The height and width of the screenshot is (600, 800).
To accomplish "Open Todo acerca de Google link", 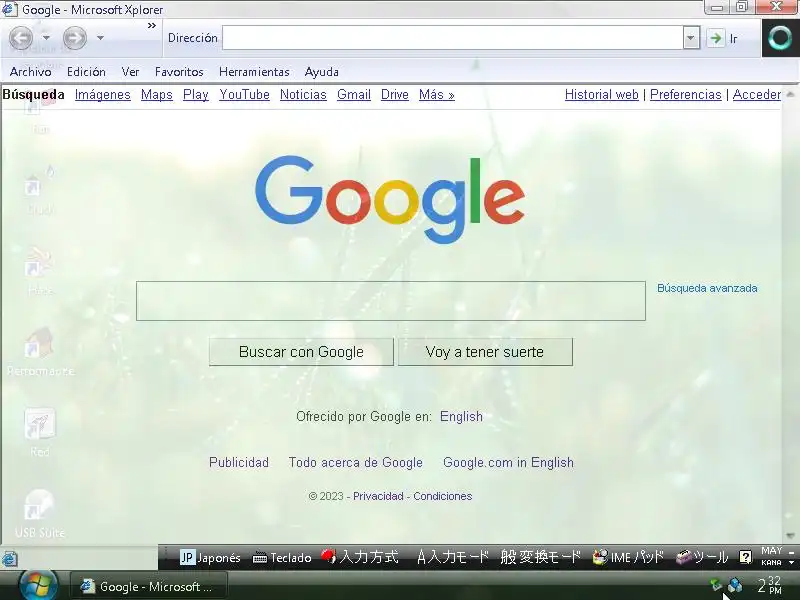I will 356,462.
